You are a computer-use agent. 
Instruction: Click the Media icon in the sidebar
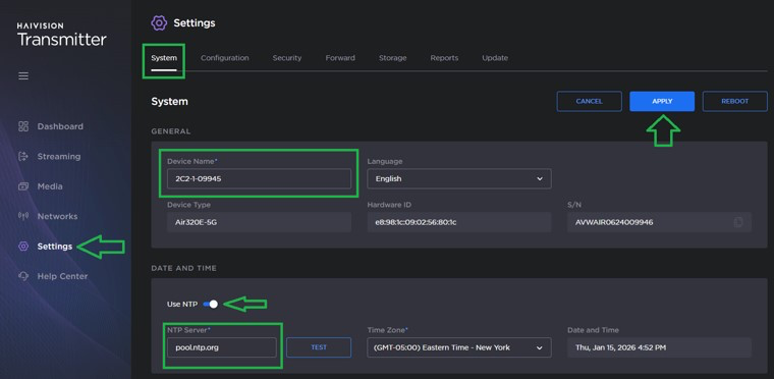click(23, 187)
